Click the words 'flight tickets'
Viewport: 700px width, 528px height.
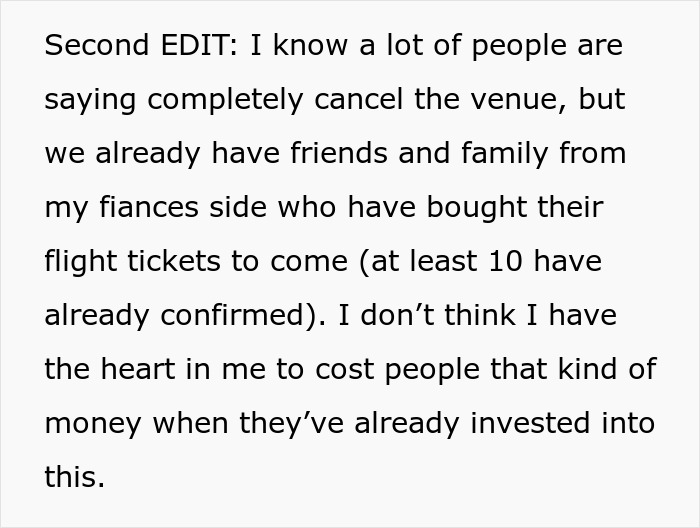(x=133, y=262)
